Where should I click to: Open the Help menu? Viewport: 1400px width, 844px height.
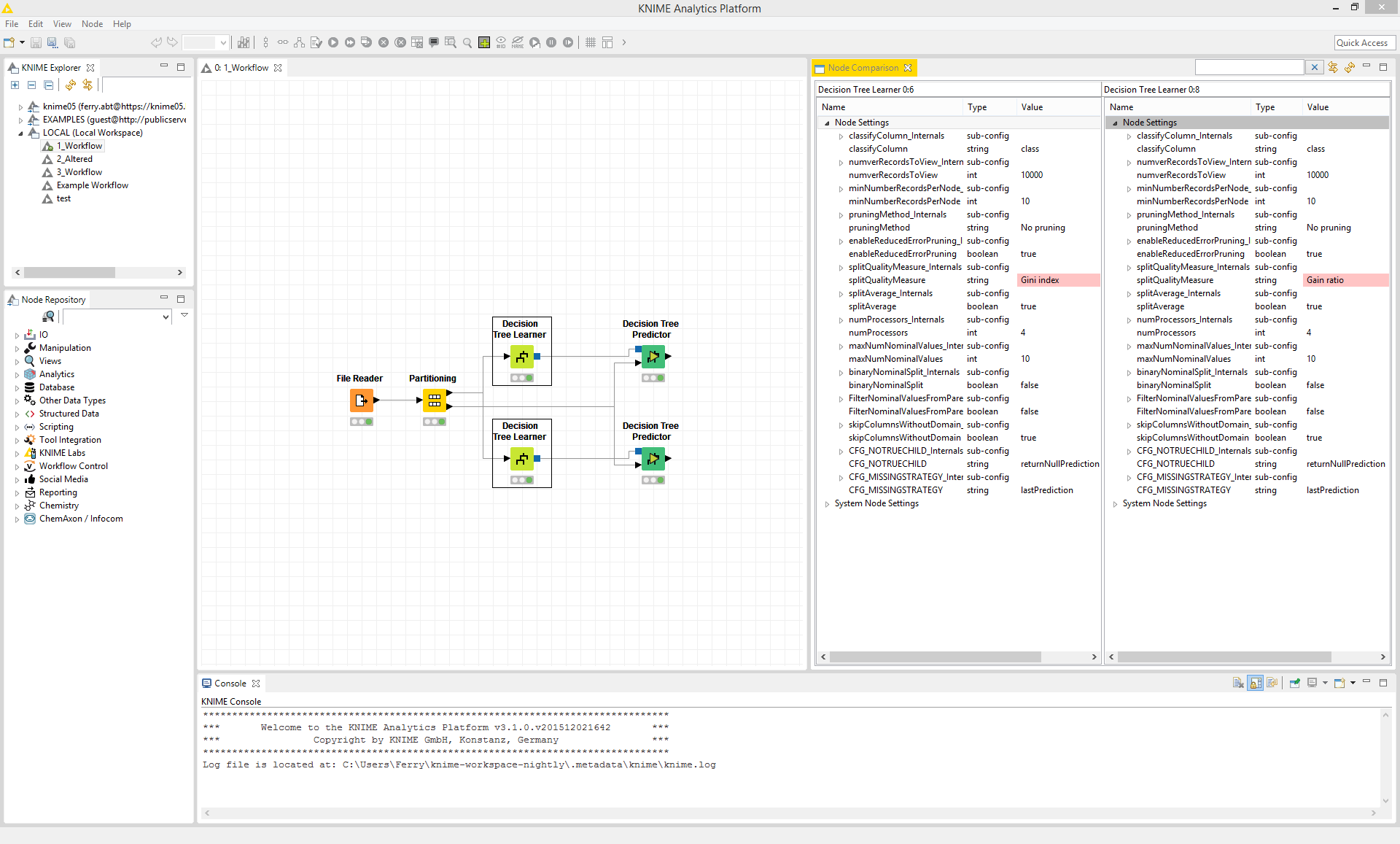[x=122, y=24]
